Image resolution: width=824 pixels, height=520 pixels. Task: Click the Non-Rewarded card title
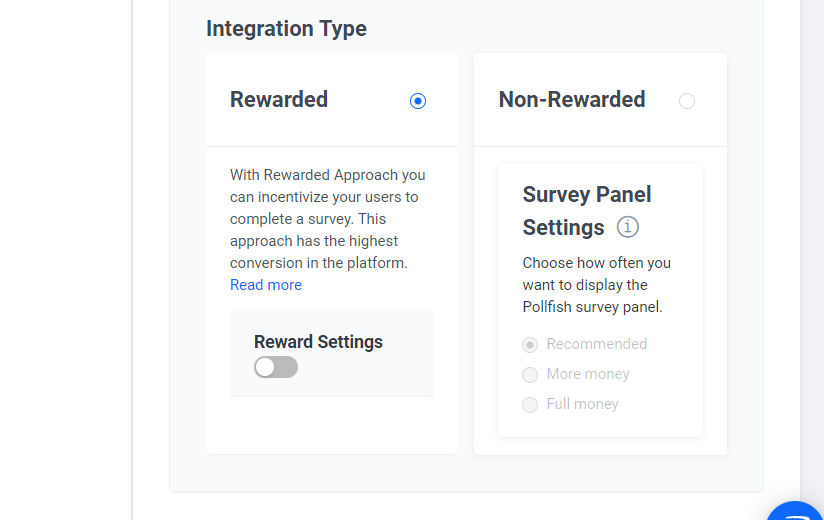pyautogui.click(x=572, y=100)
